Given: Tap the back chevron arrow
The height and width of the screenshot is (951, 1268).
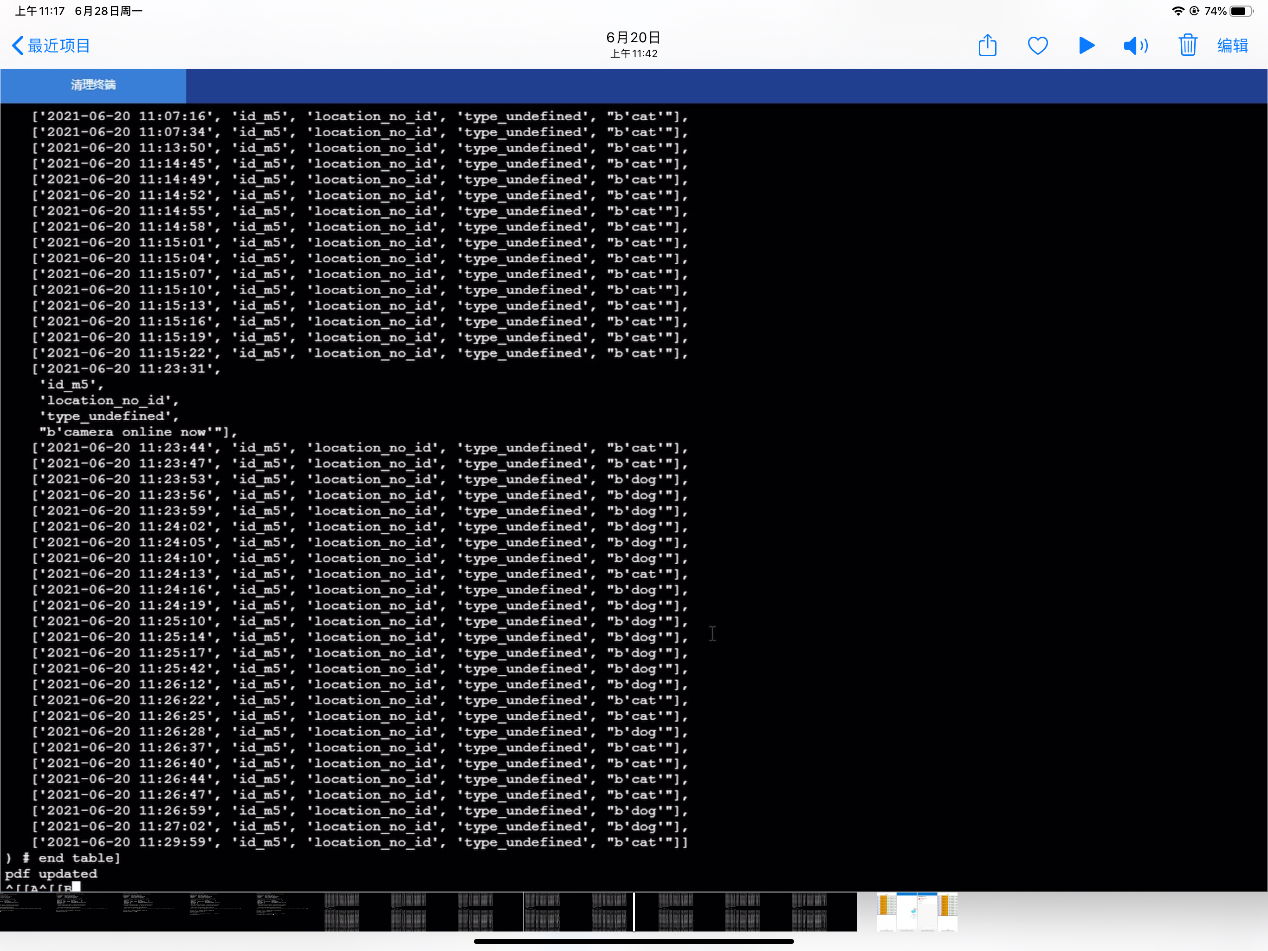Looking at the screenshot, I should tap(17, 45).
